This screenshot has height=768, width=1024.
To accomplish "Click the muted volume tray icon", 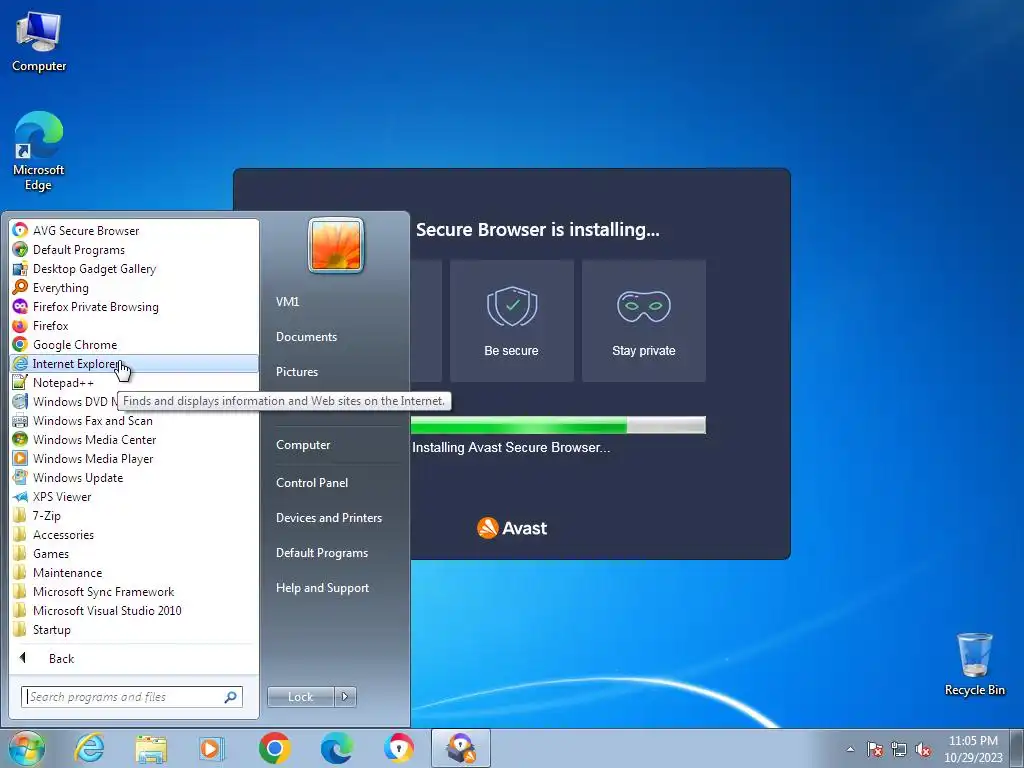I will pyautogui.click(x=923, y=749).
